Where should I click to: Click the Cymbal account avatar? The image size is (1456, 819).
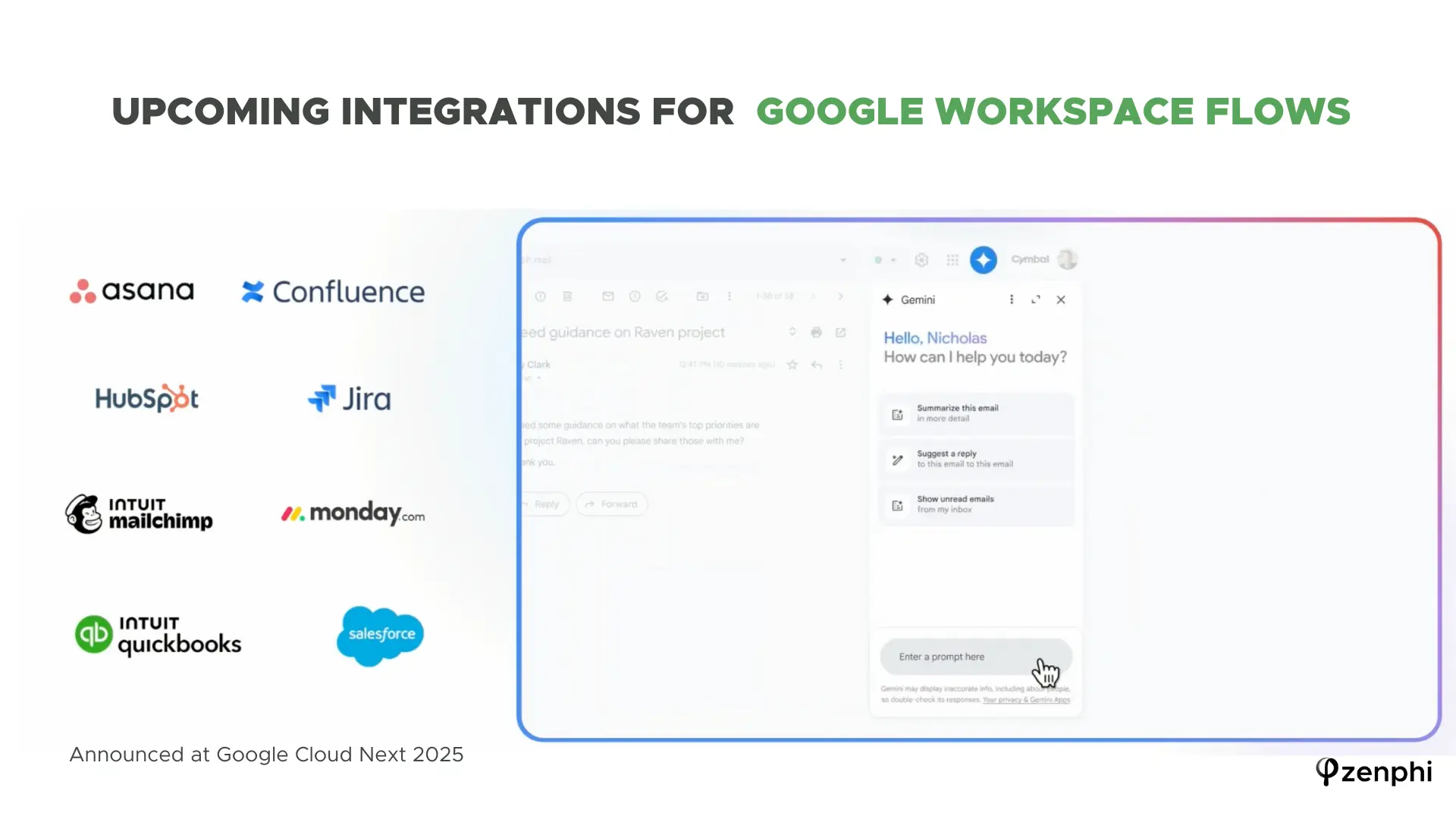(x=1068, y=259)
